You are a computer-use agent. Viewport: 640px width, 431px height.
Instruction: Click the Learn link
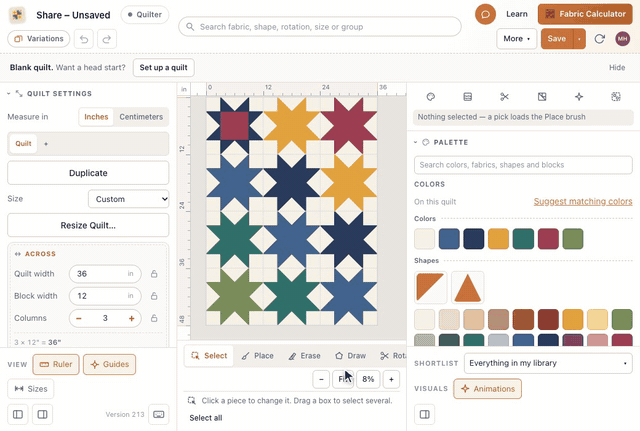[517, 14]
